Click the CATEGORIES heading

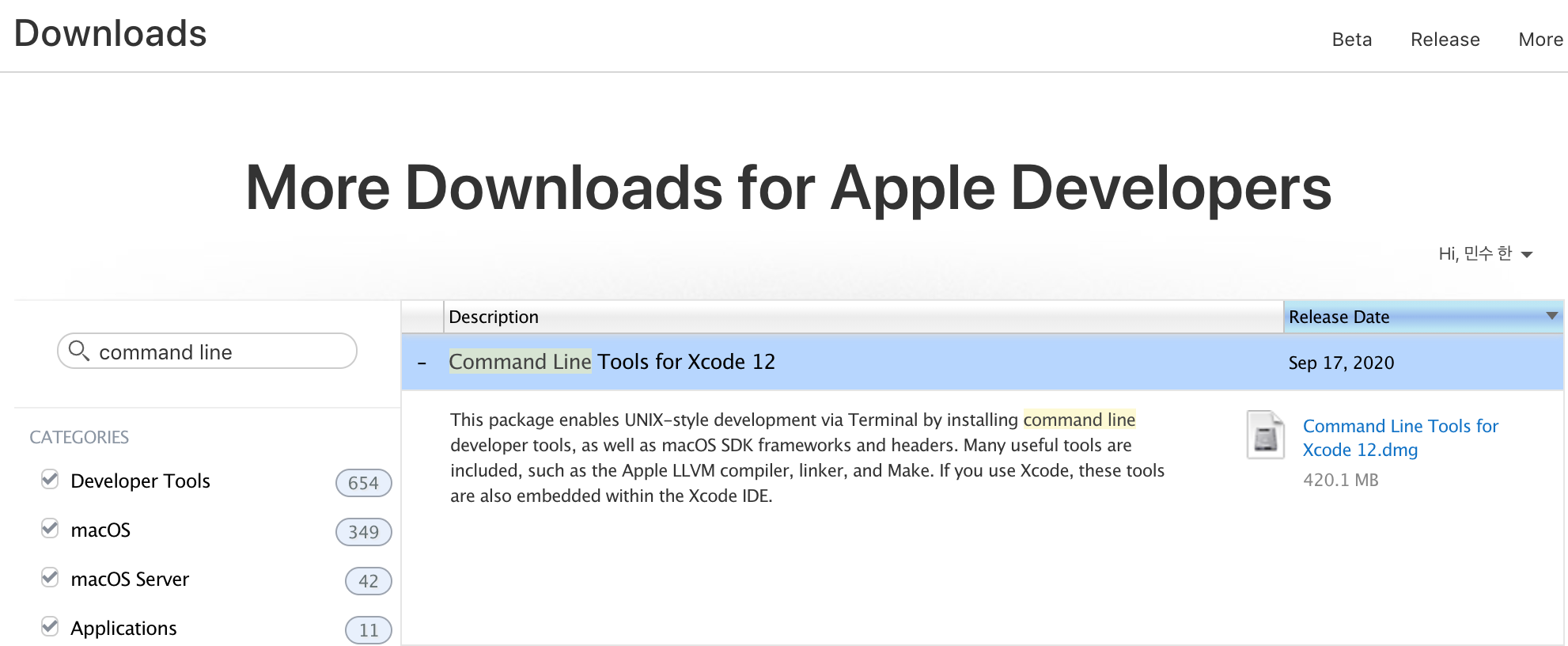click(79, 437)
